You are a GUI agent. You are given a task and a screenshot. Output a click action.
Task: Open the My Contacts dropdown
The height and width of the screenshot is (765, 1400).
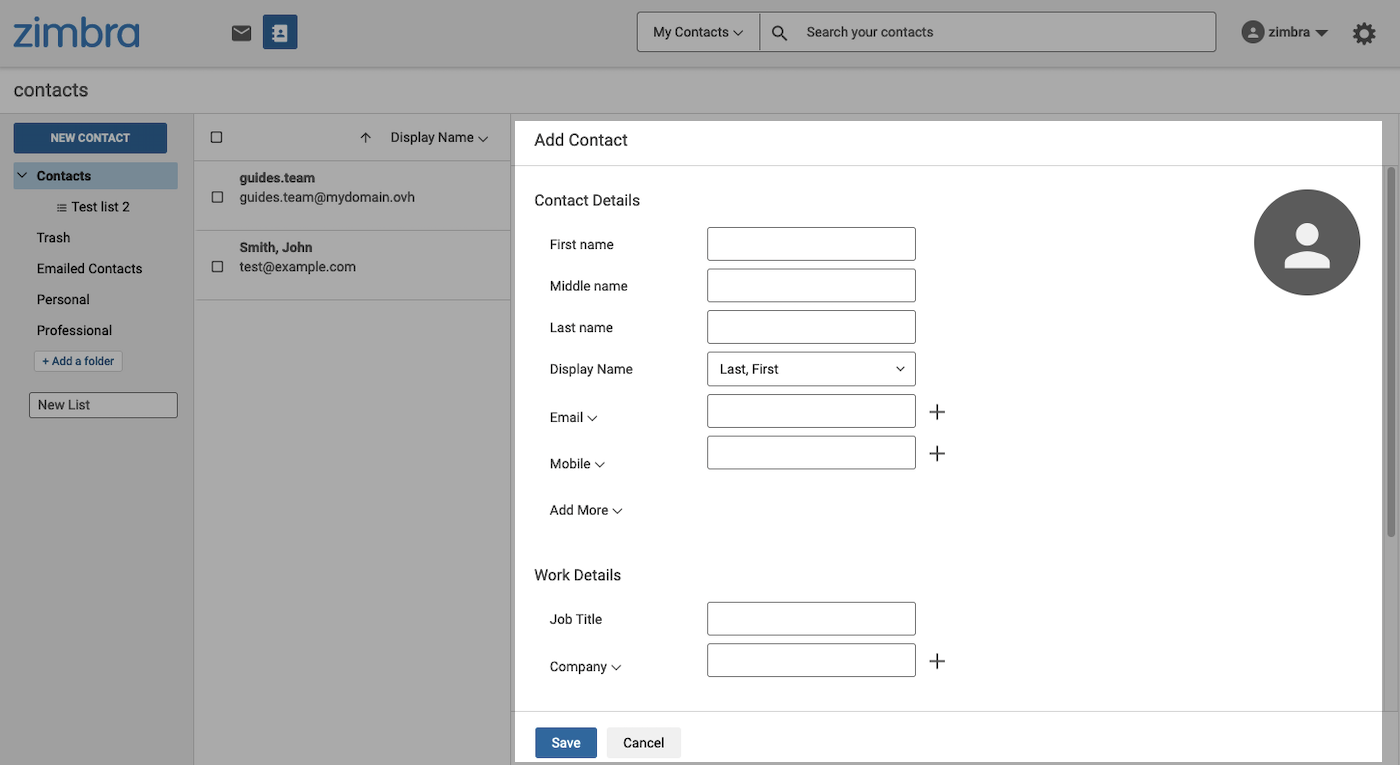click(697, 31)
